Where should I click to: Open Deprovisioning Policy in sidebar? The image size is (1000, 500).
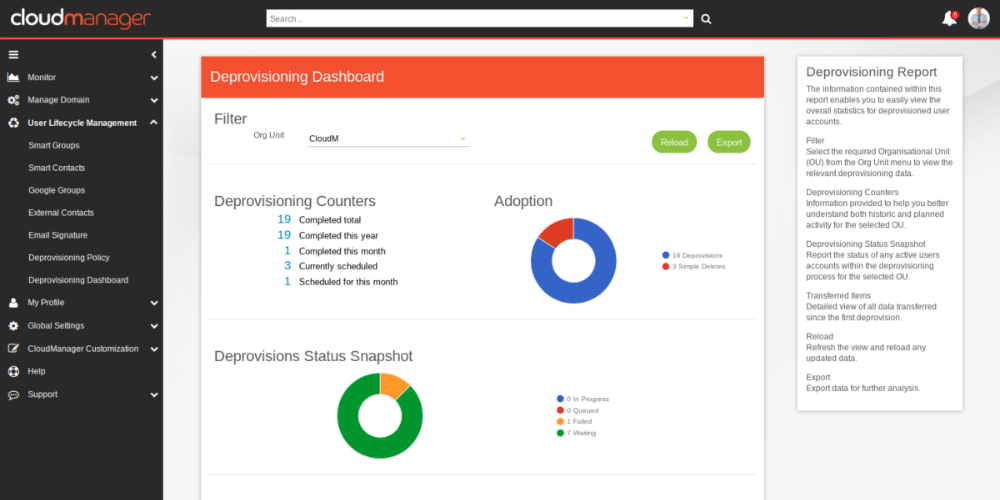tap(69, 258)
